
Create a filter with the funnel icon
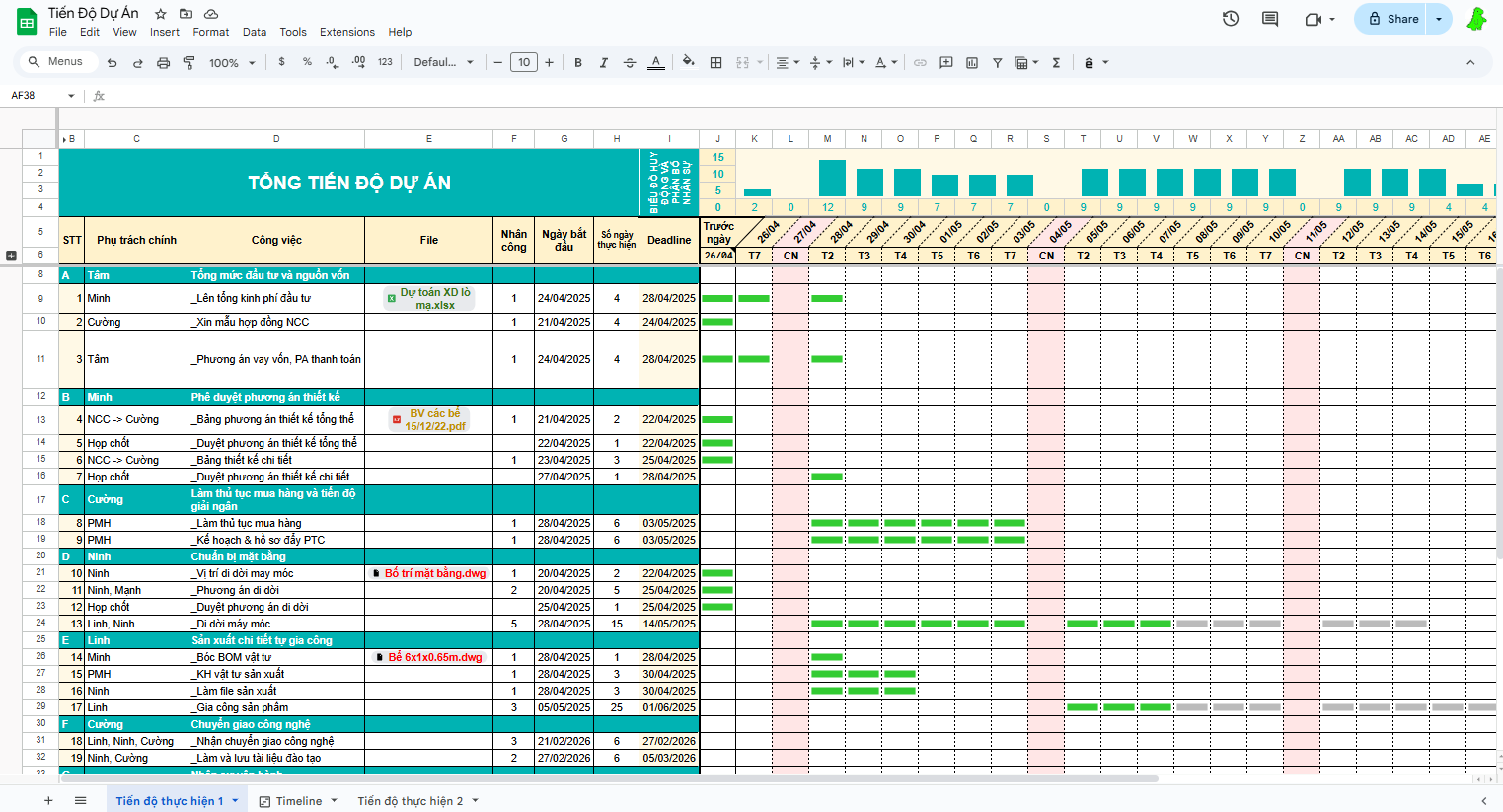pos(998,62)
